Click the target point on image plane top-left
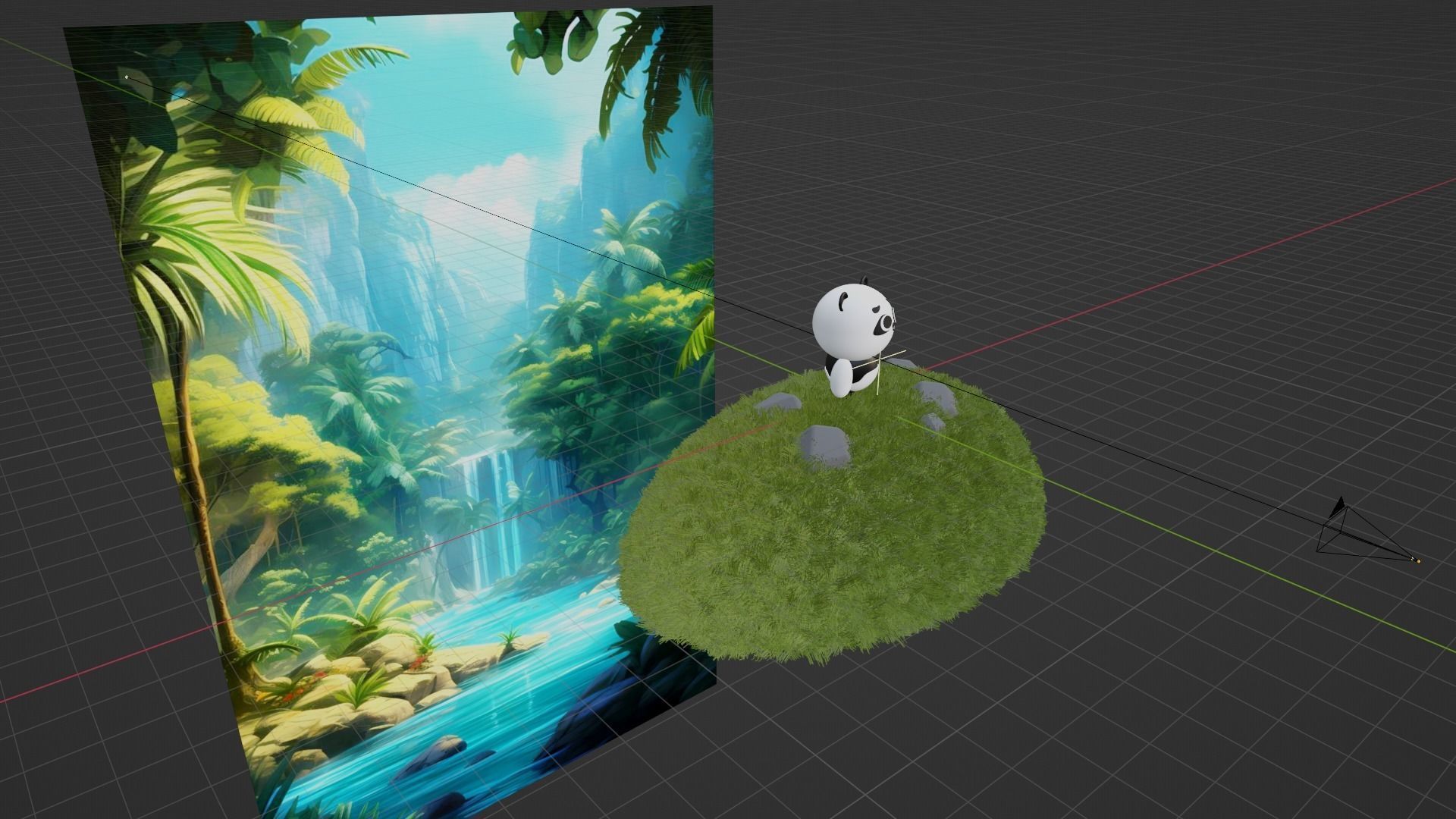 127,77
